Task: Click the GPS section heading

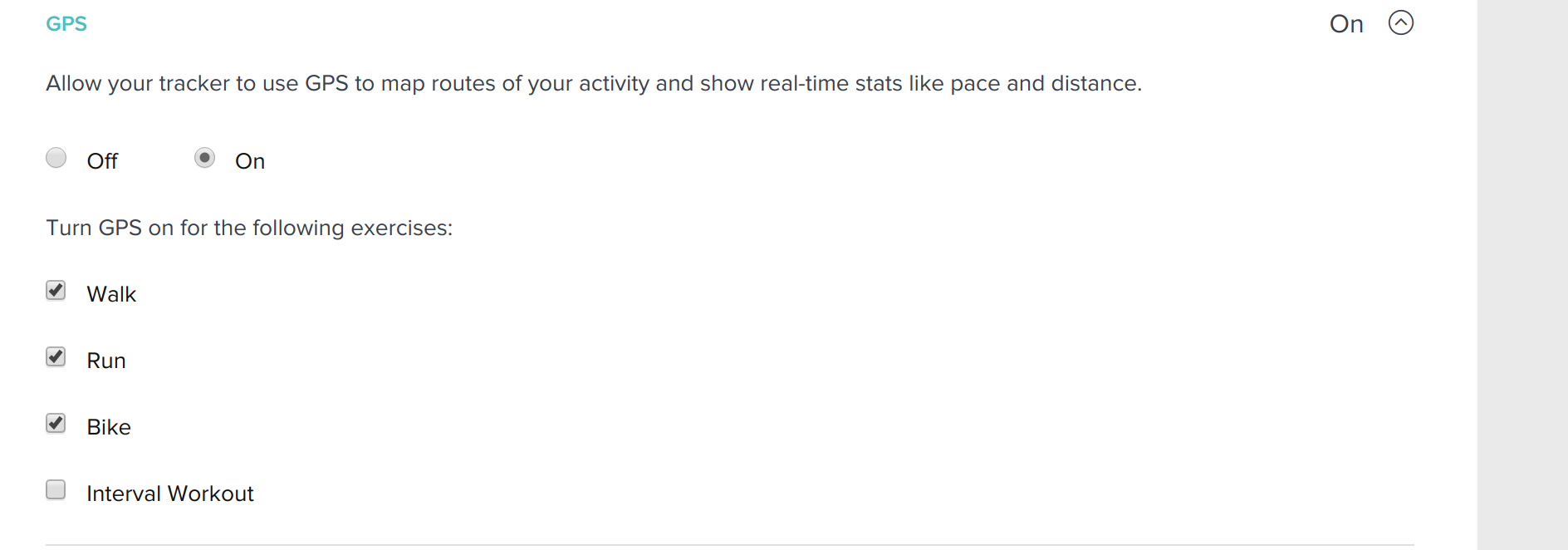Action: pos(66,24)
